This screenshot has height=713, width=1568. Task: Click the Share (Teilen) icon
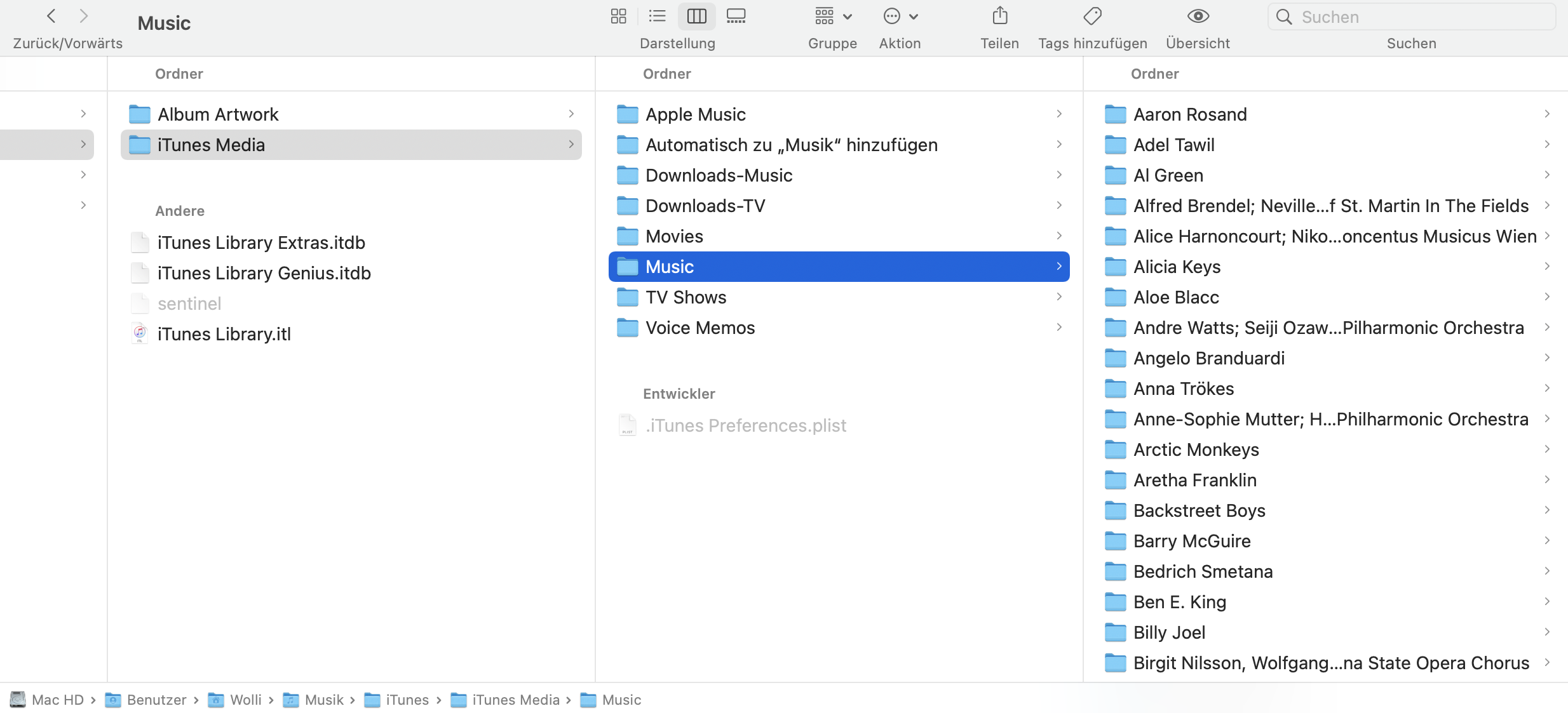coord(999,16)
